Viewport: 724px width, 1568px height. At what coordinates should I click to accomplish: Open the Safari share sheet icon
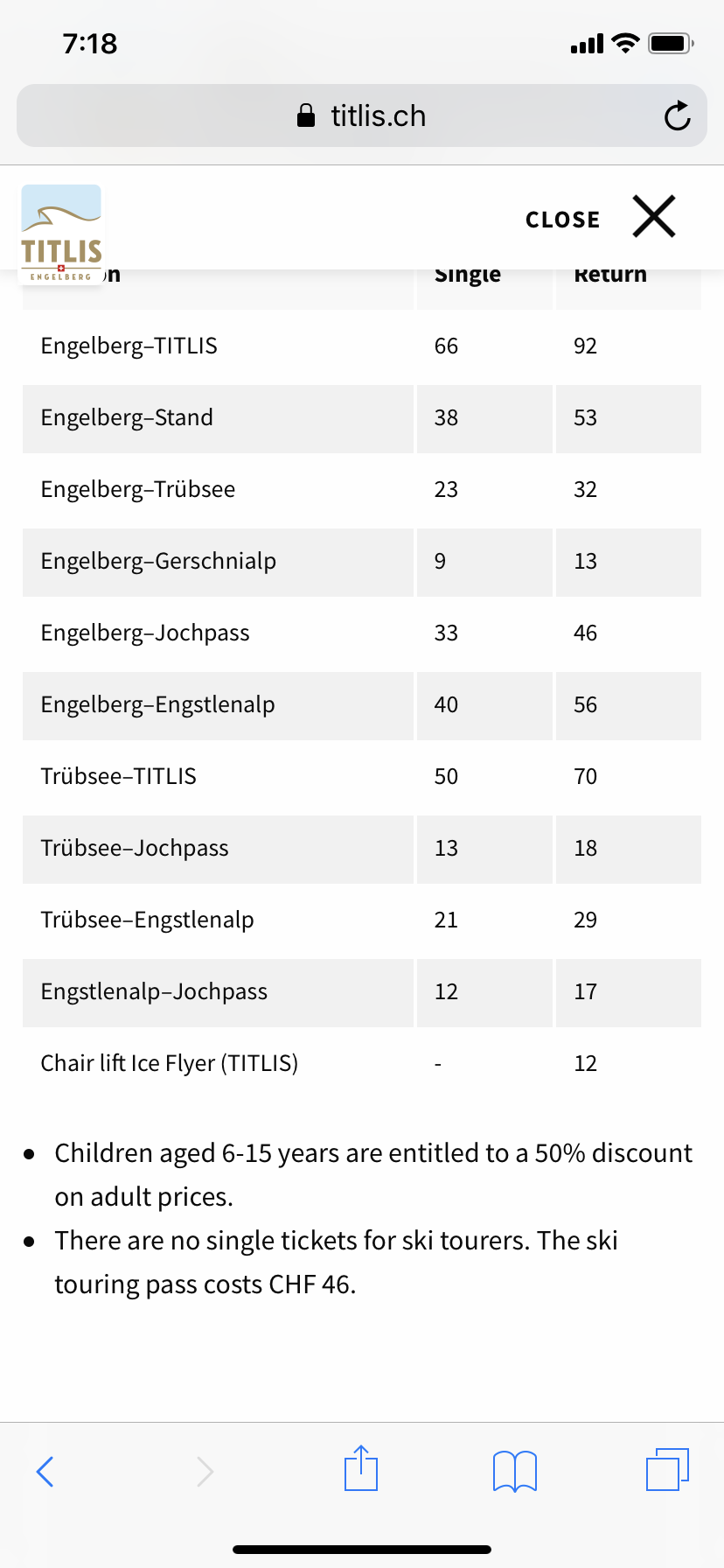tap(361, 1467)
